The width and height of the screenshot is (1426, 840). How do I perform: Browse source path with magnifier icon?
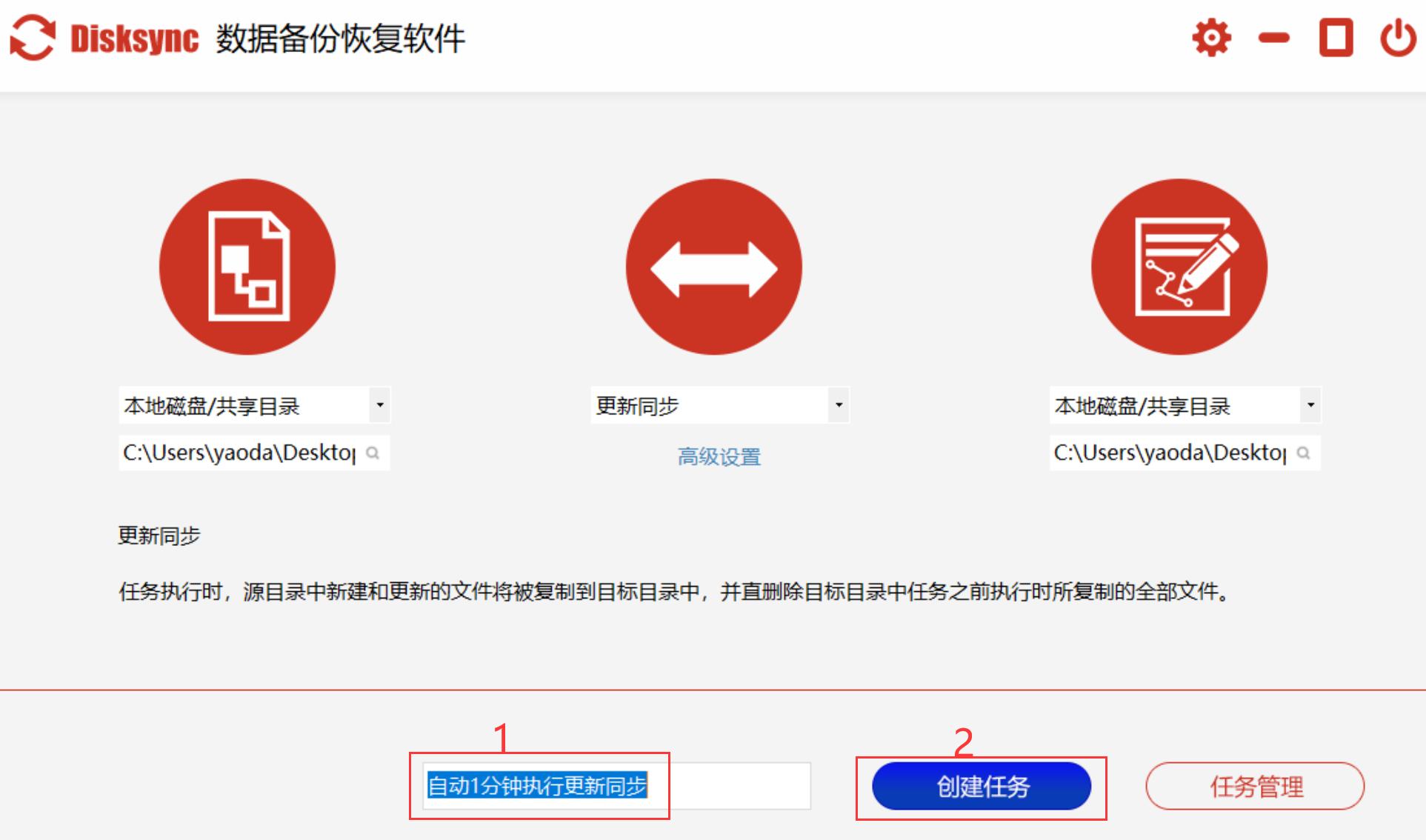tap(373, 453)
